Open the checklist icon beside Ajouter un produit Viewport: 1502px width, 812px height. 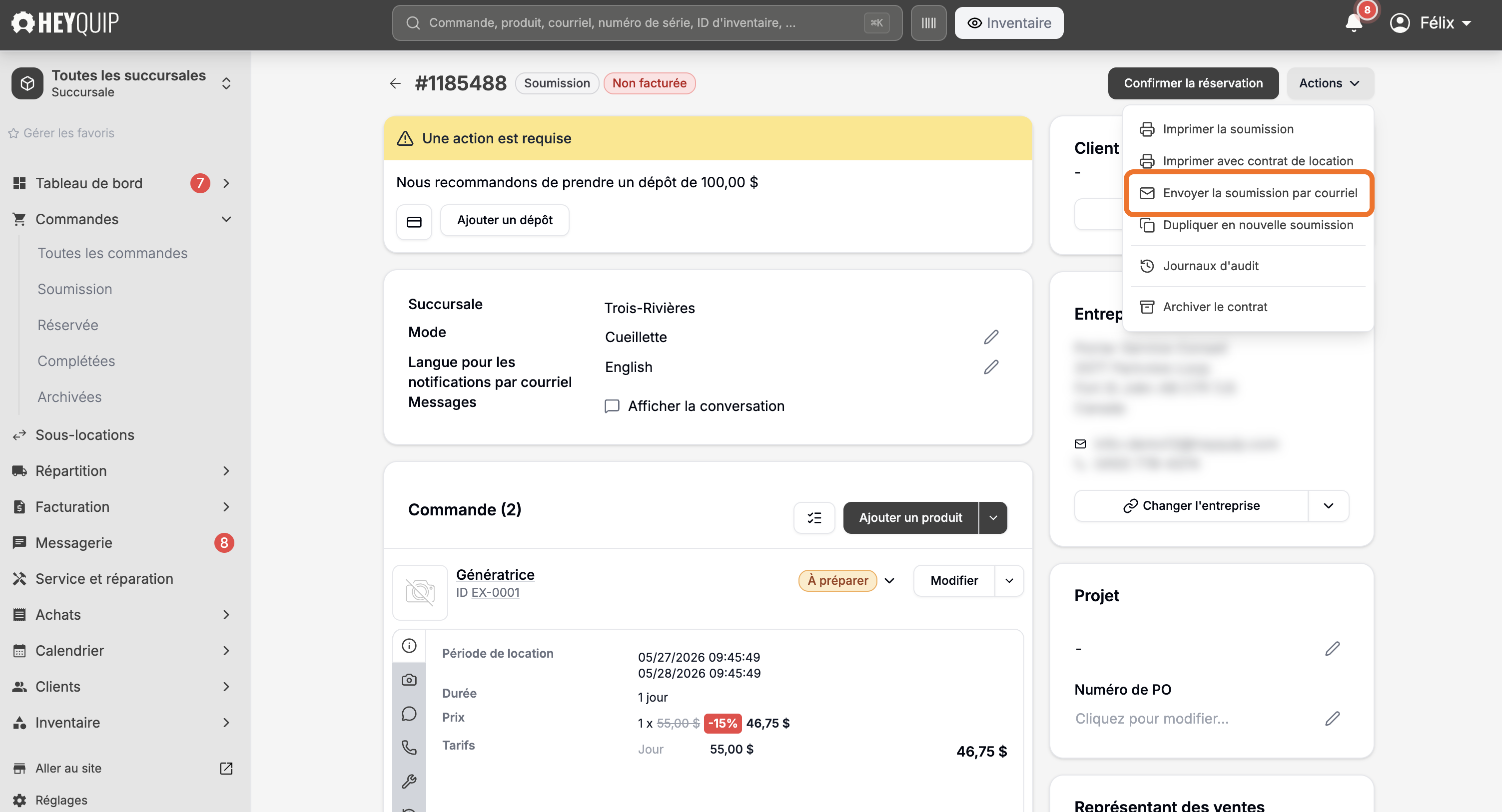(814, 518)
